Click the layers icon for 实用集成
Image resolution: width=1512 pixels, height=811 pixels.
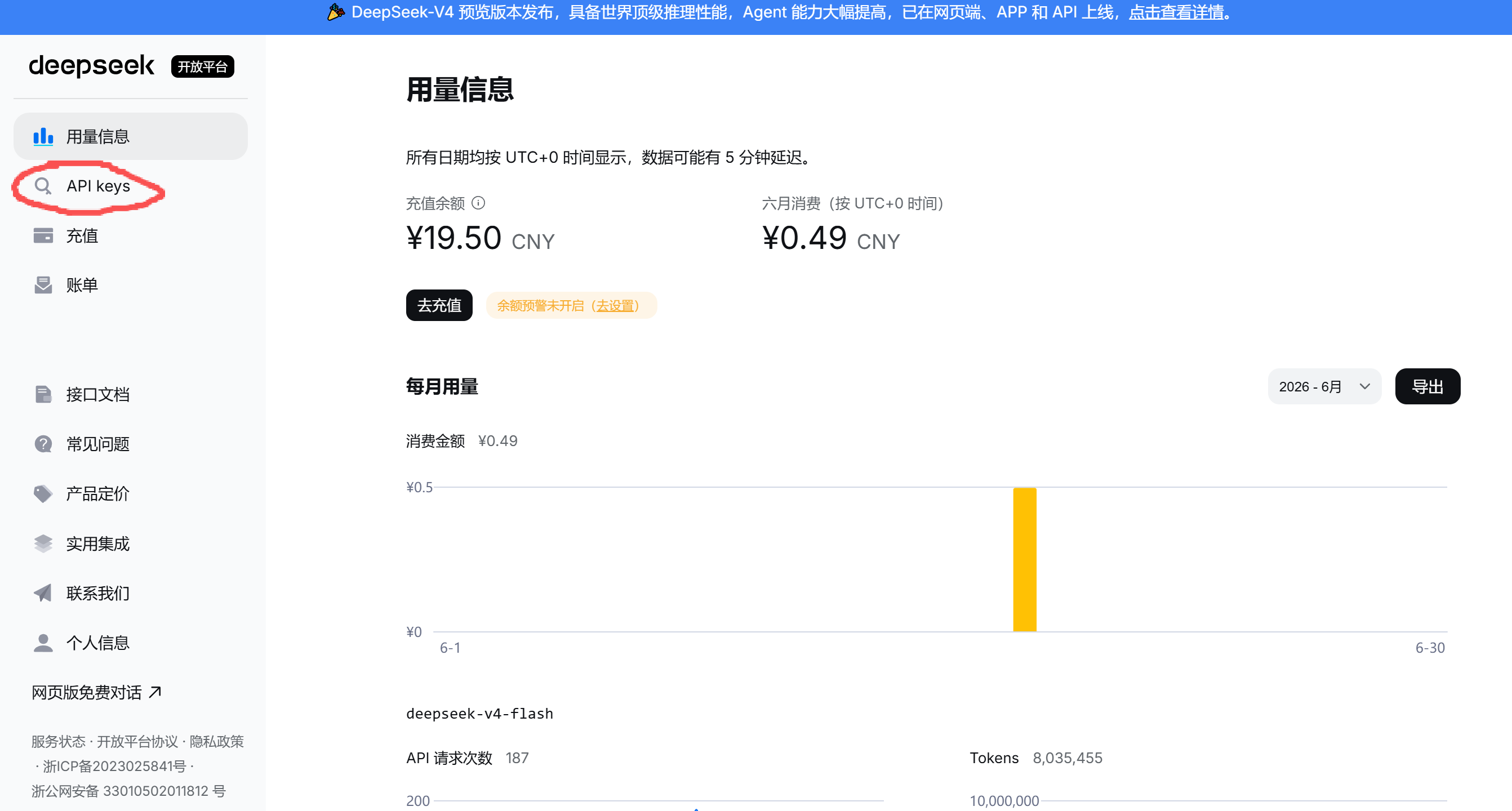click(x=43, y=543)
